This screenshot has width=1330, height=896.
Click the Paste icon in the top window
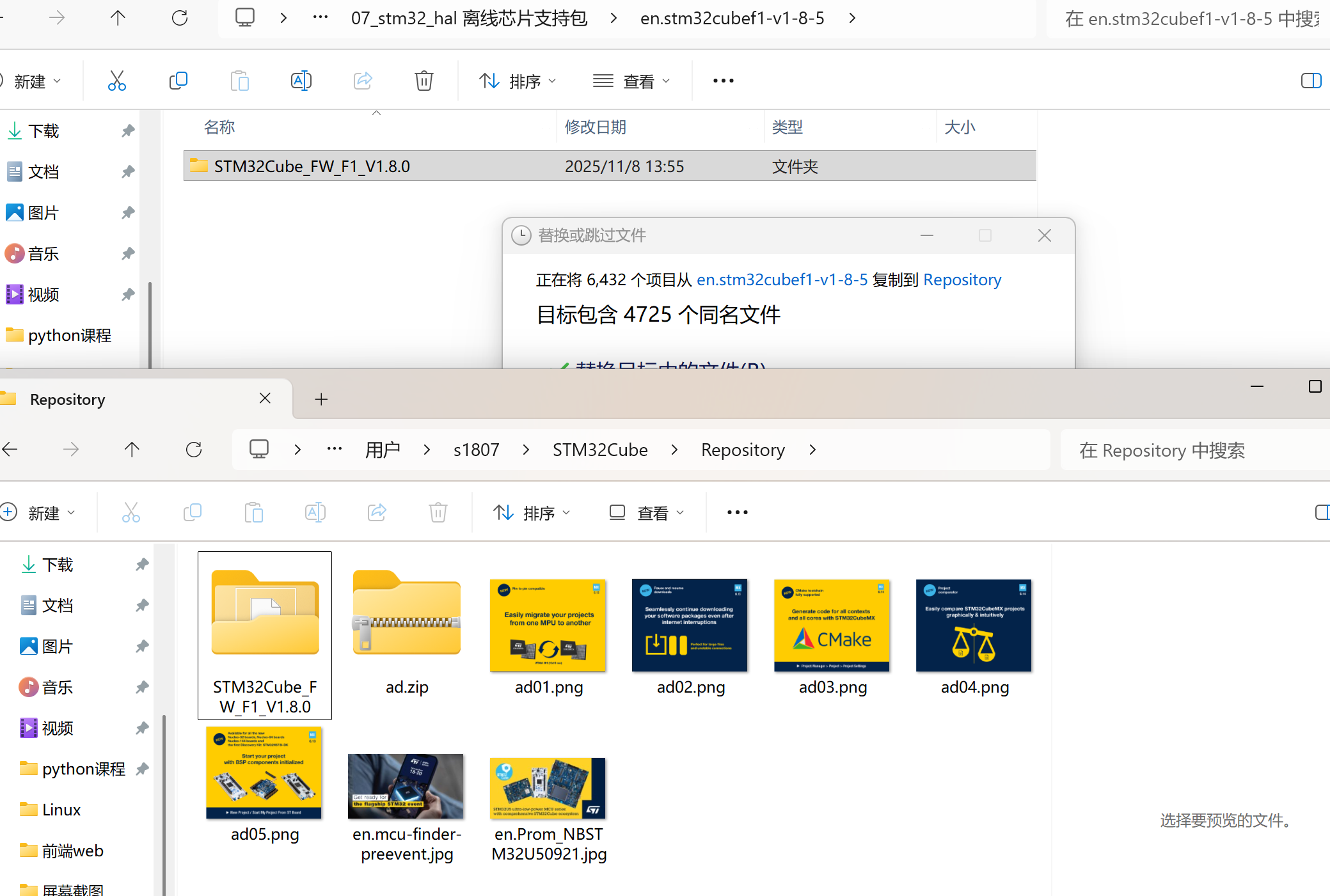[240, 81]
